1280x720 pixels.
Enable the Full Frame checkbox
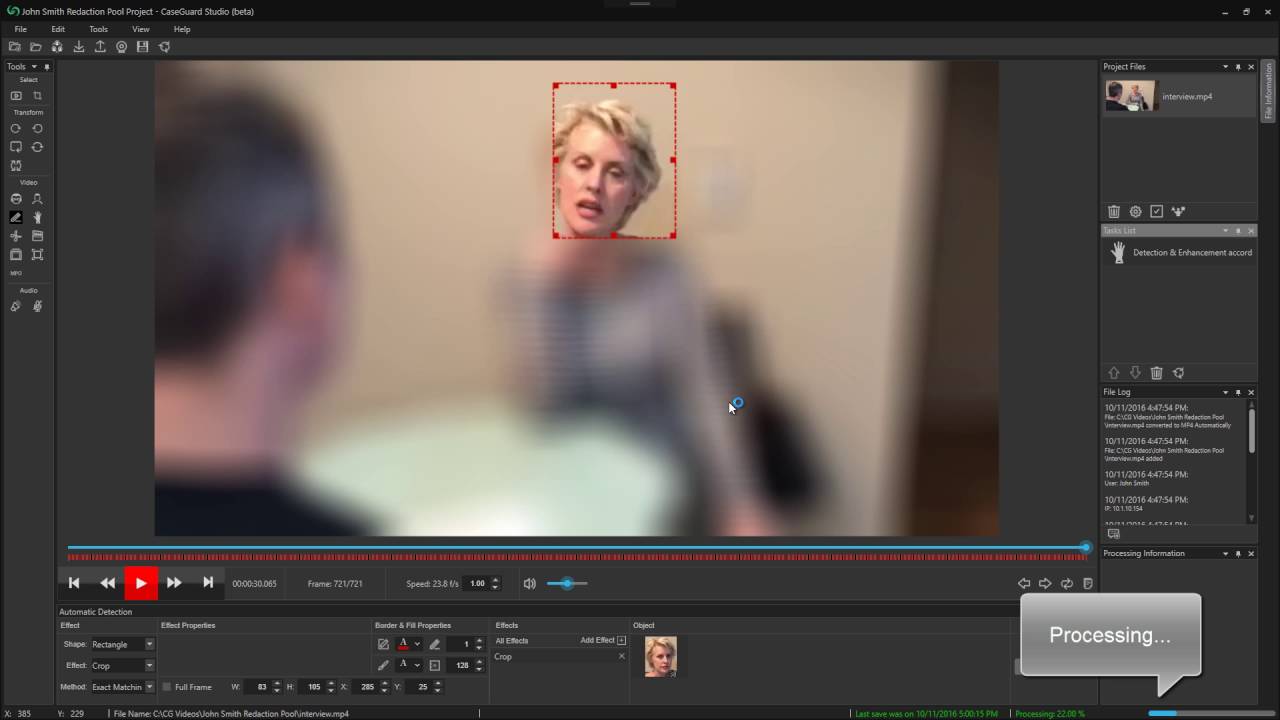click(167, 687)
